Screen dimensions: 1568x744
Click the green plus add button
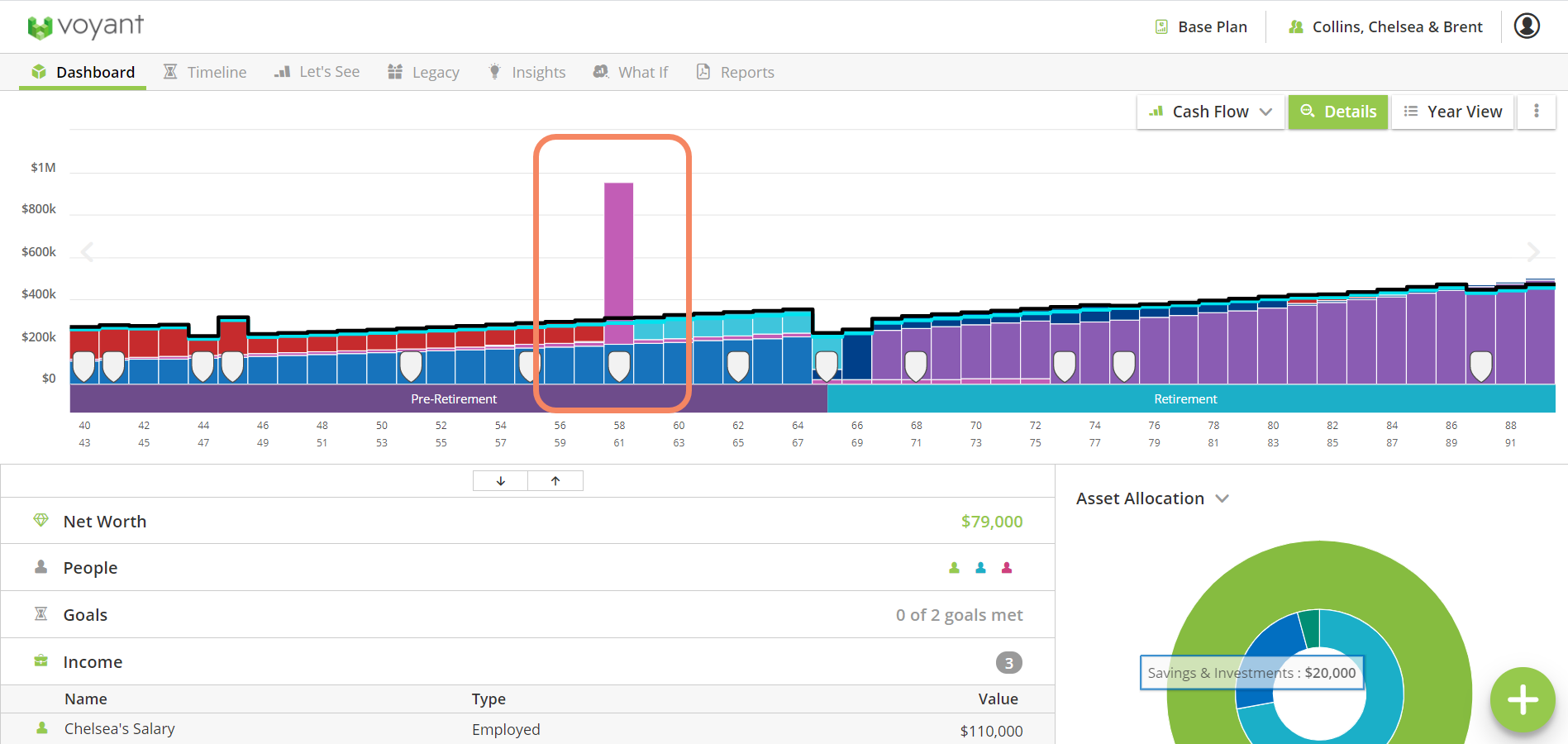pos(1522,699)
